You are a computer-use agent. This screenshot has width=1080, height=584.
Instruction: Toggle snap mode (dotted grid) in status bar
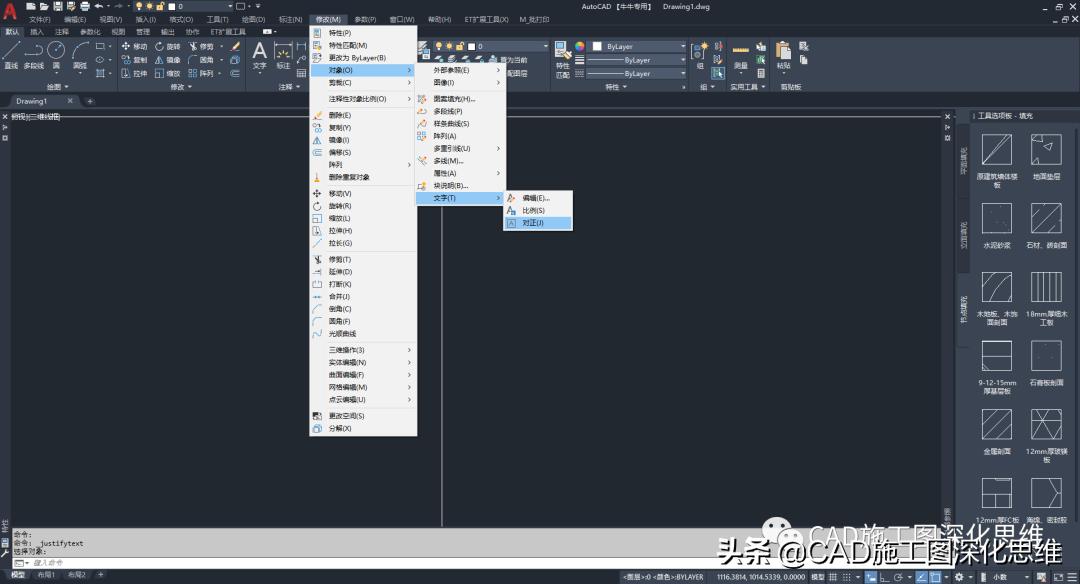click(x=847, y=576)
